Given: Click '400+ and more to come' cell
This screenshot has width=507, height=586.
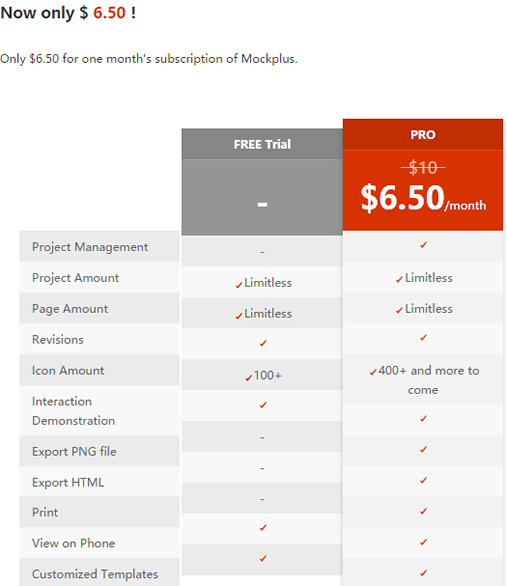Looking at the screenshot, I should click(x=424, y=380).
